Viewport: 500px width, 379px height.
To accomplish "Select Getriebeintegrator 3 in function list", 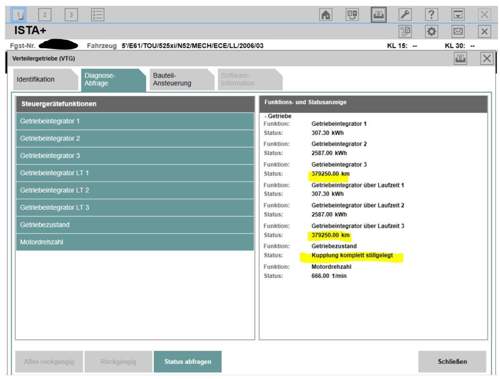I will click(135, 156).
